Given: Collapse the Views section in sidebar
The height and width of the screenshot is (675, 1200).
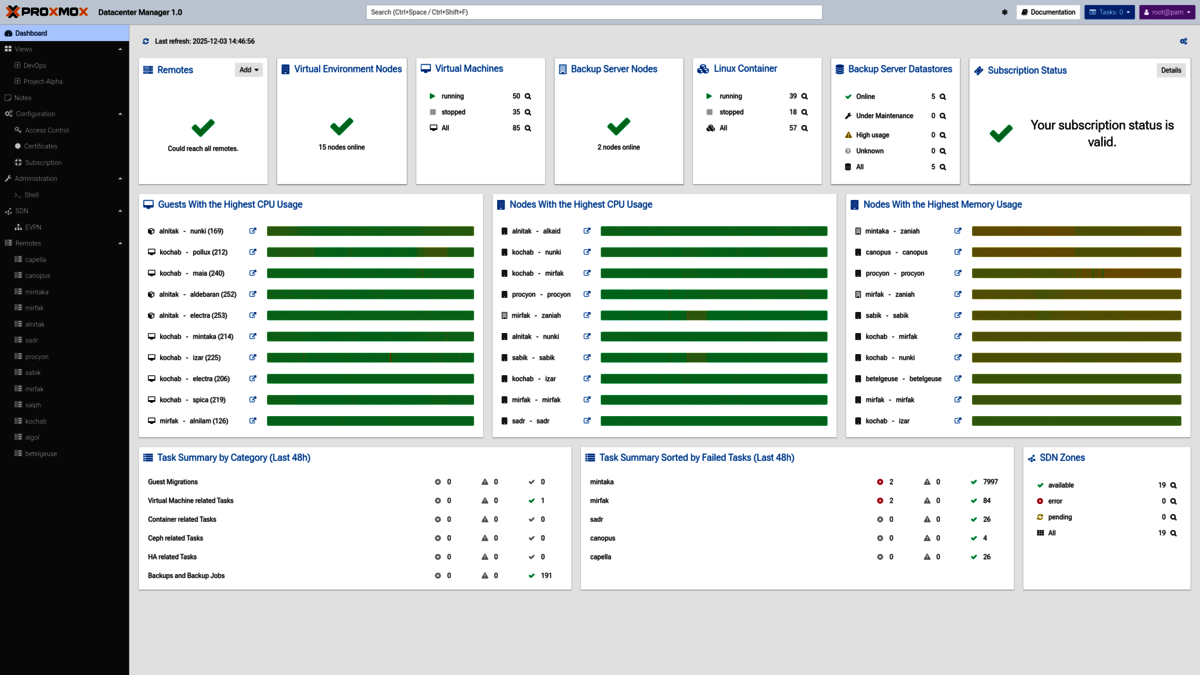Looking at the screenshot, I should (120, 49).
